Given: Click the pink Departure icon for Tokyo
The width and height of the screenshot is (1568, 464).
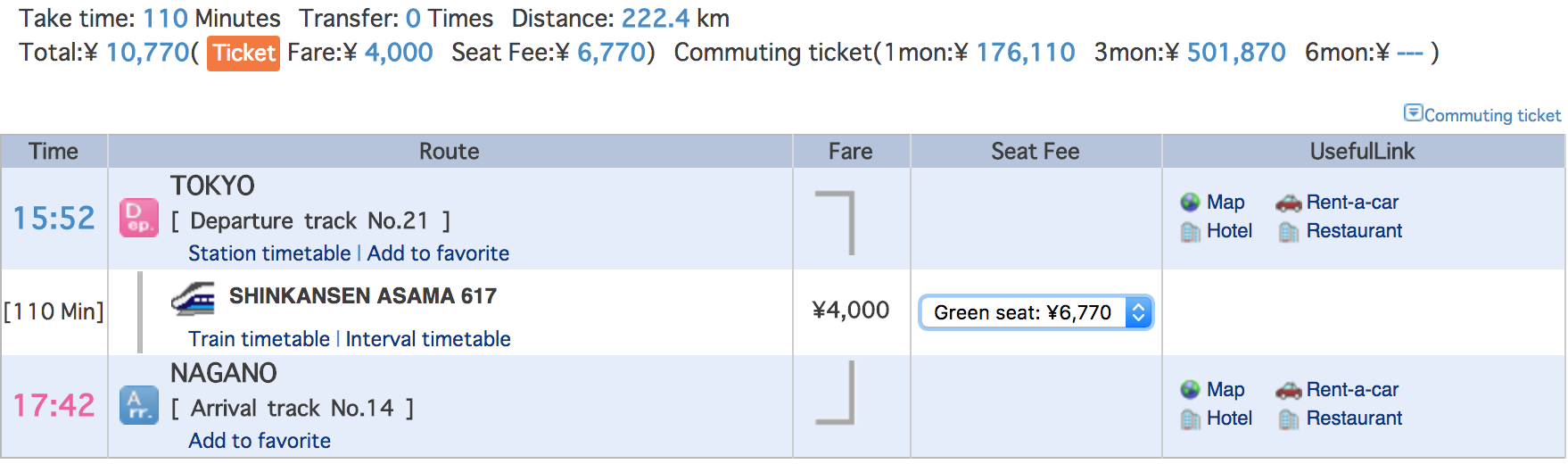Looking at the screenshot, I should (139, 219).
